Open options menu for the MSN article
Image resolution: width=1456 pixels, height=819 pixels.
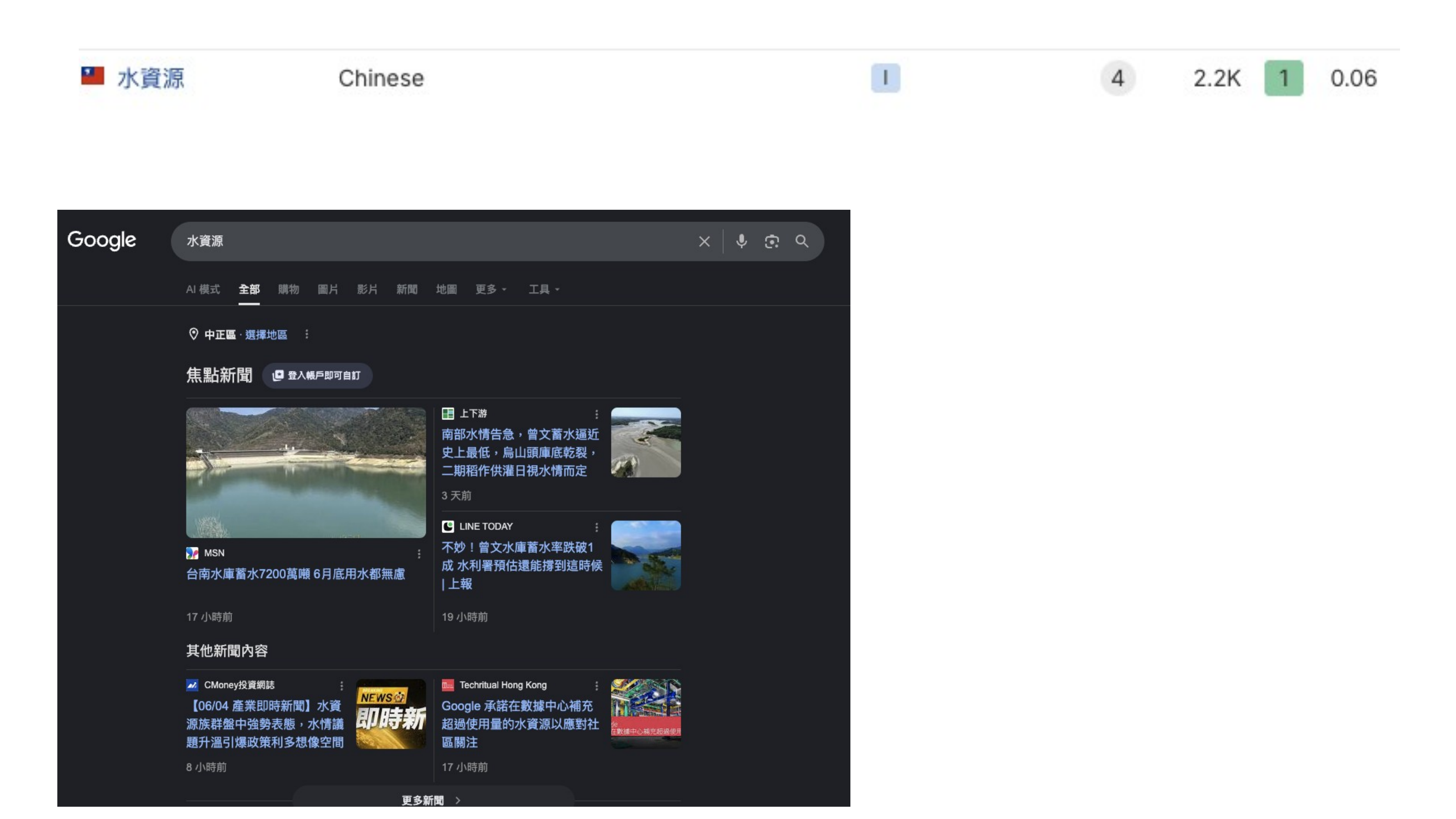[419, 554]
